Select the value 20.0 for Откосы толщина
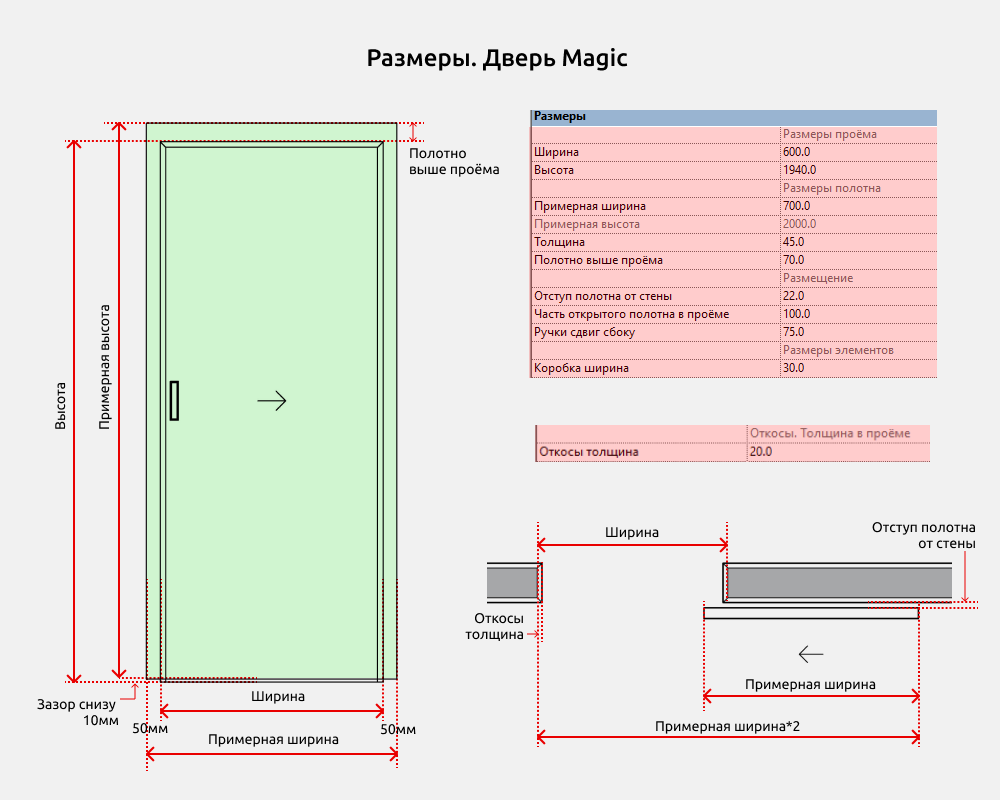 [x=760, y=452]
